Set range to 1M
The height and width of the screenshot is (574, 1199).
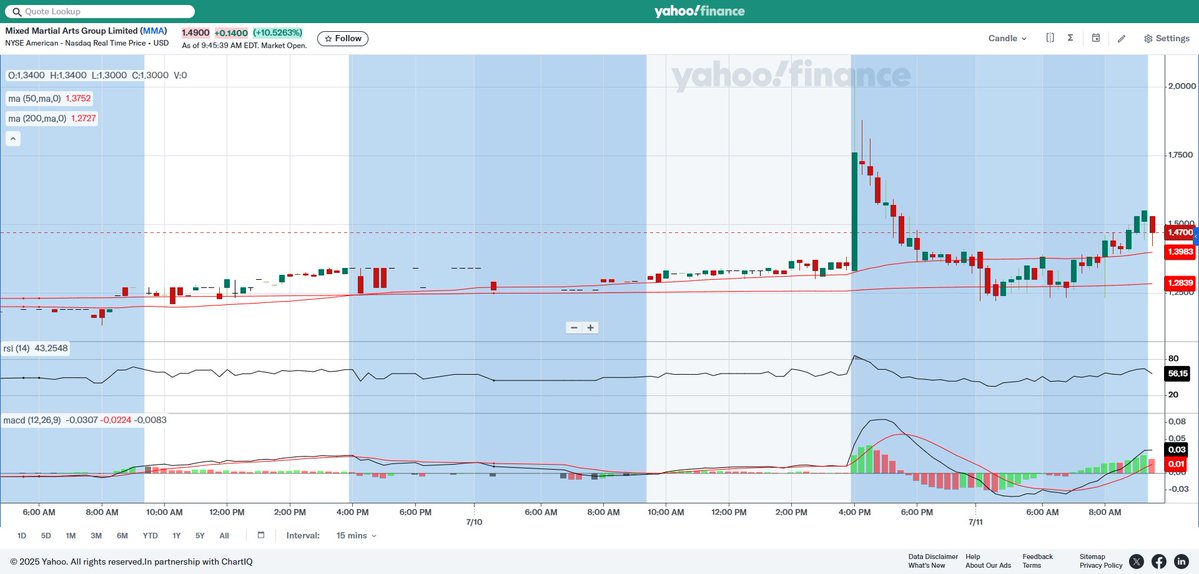(70, 536)
